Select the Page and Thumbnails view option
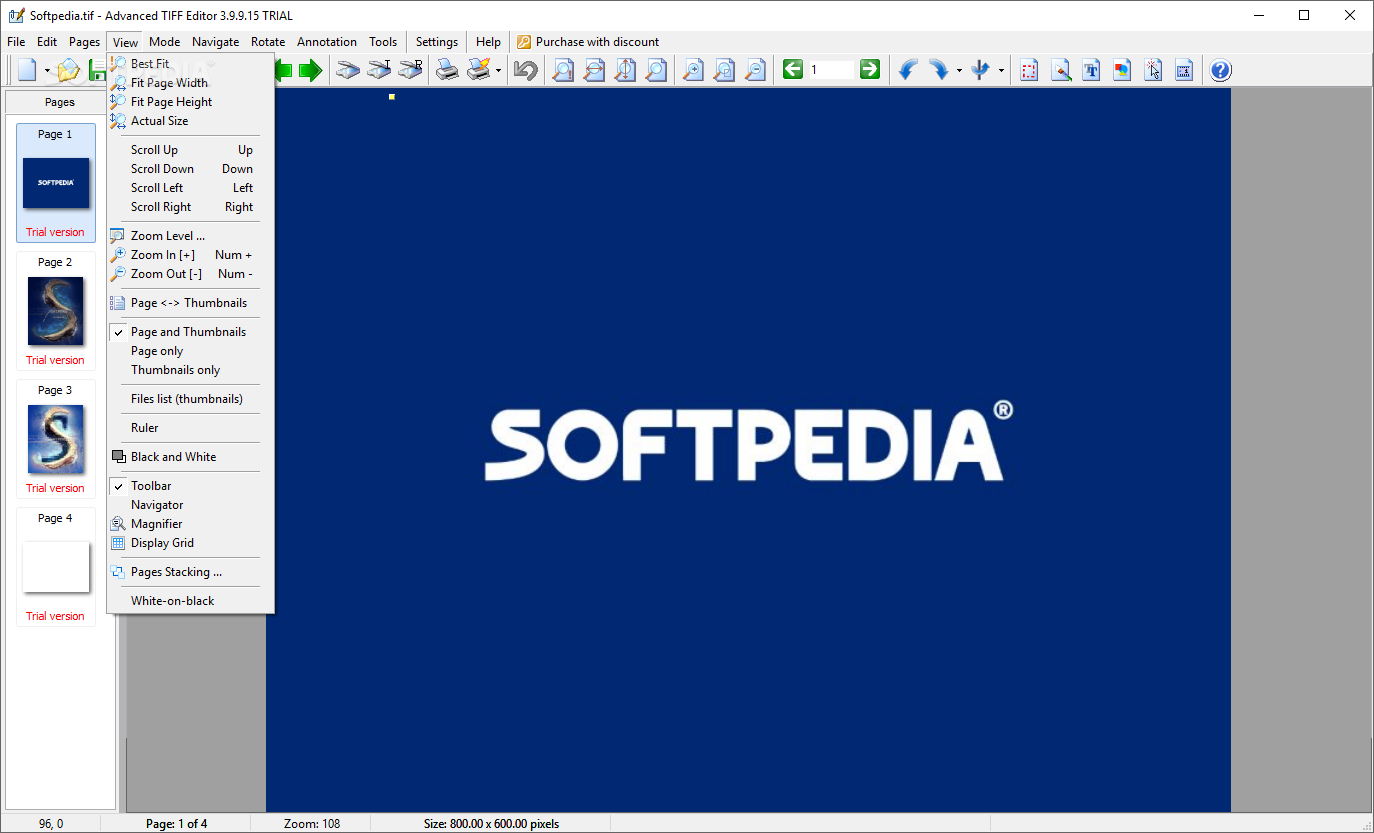This screenshot has width=1374, height=833. point(190,332)
